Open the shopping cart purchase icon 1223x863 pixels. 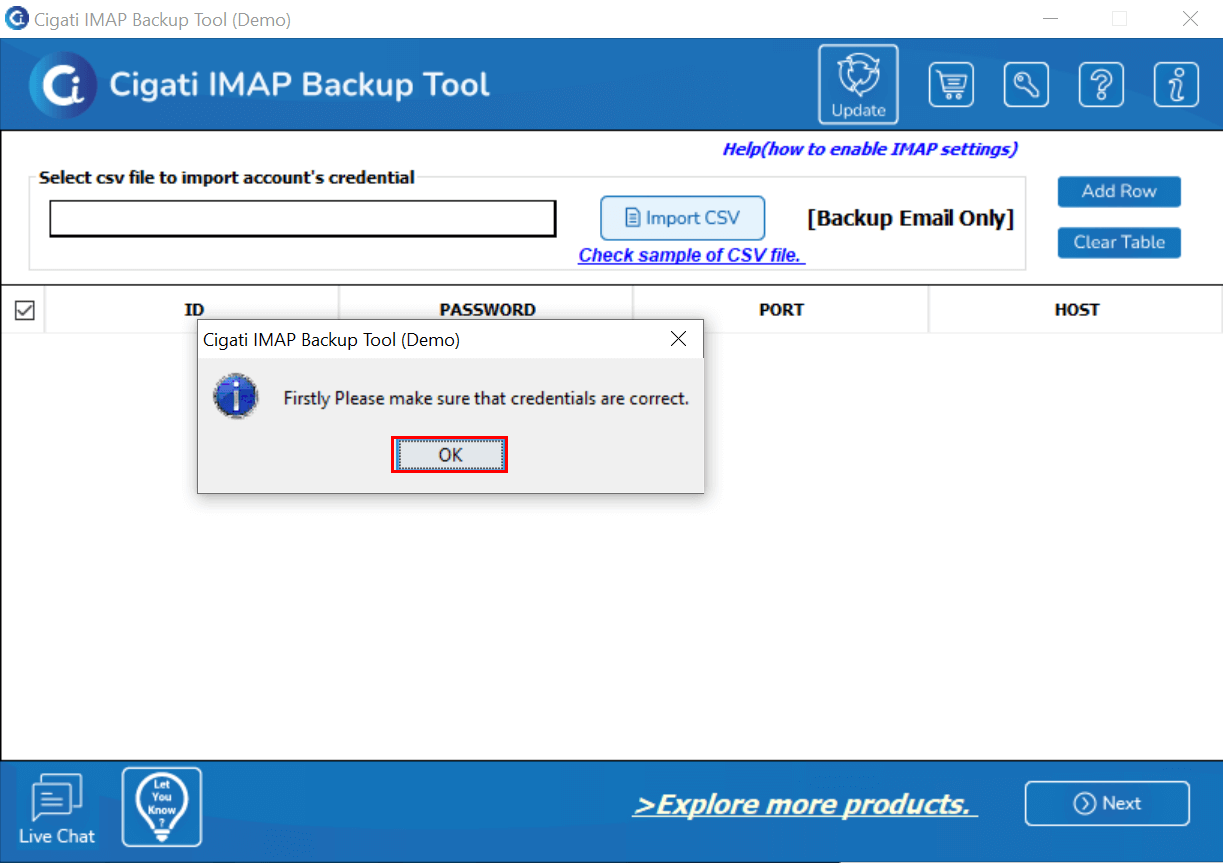(x=951, y=85)
